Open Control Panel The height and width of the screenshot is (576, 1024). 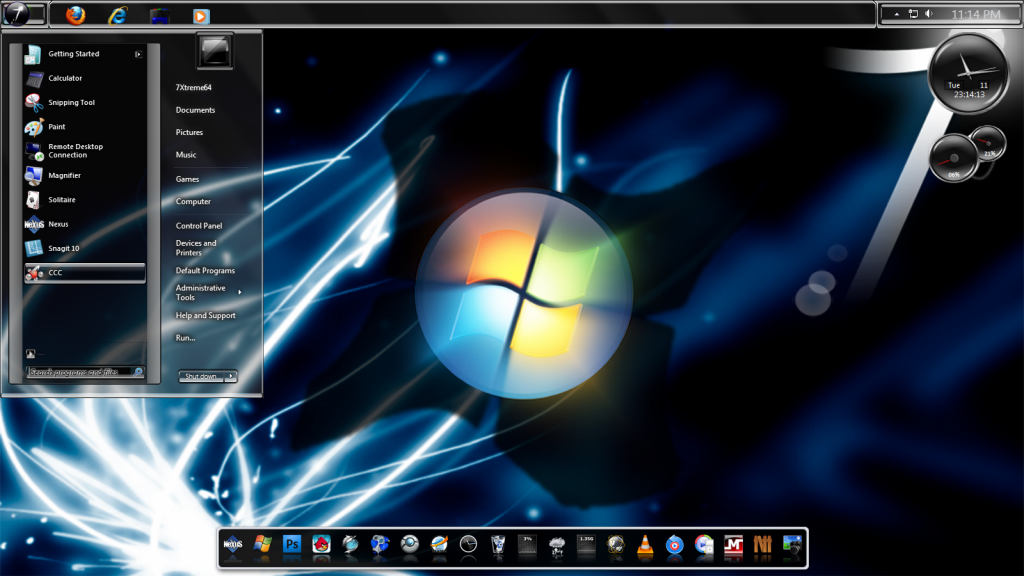coord(199,226)
